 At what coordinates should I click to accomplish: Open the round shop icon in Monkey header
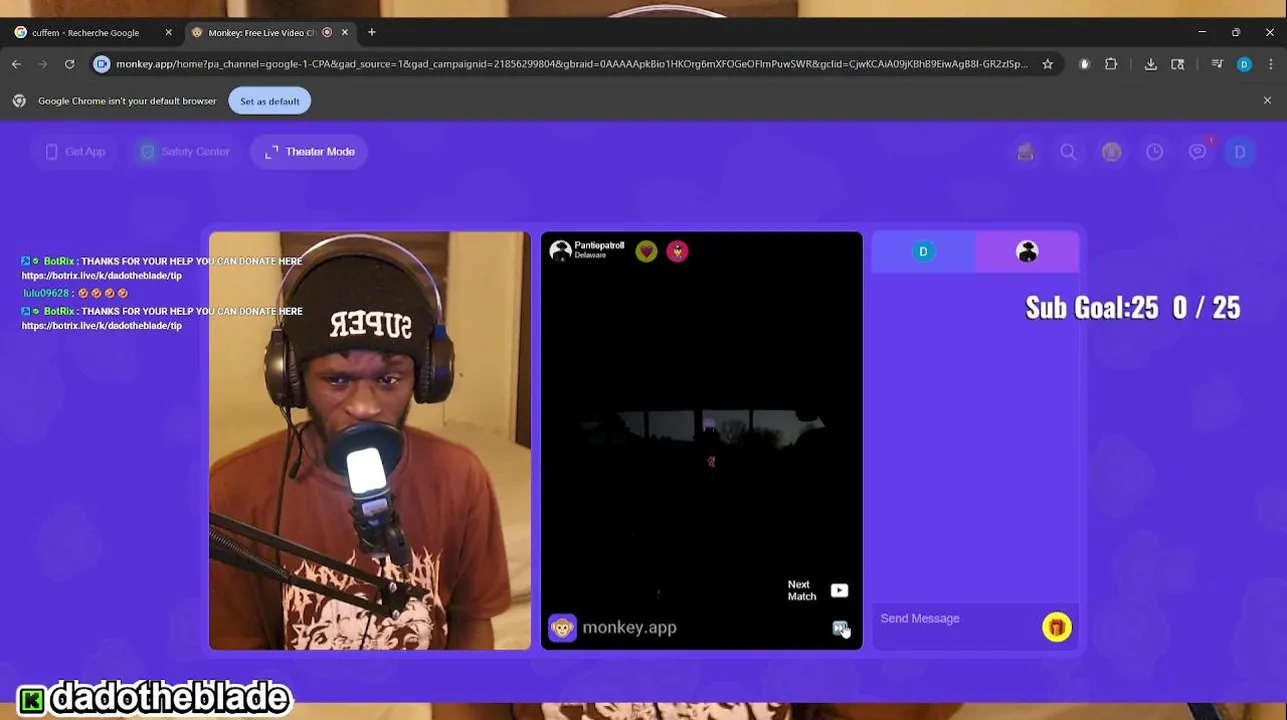coord(1111,152)
